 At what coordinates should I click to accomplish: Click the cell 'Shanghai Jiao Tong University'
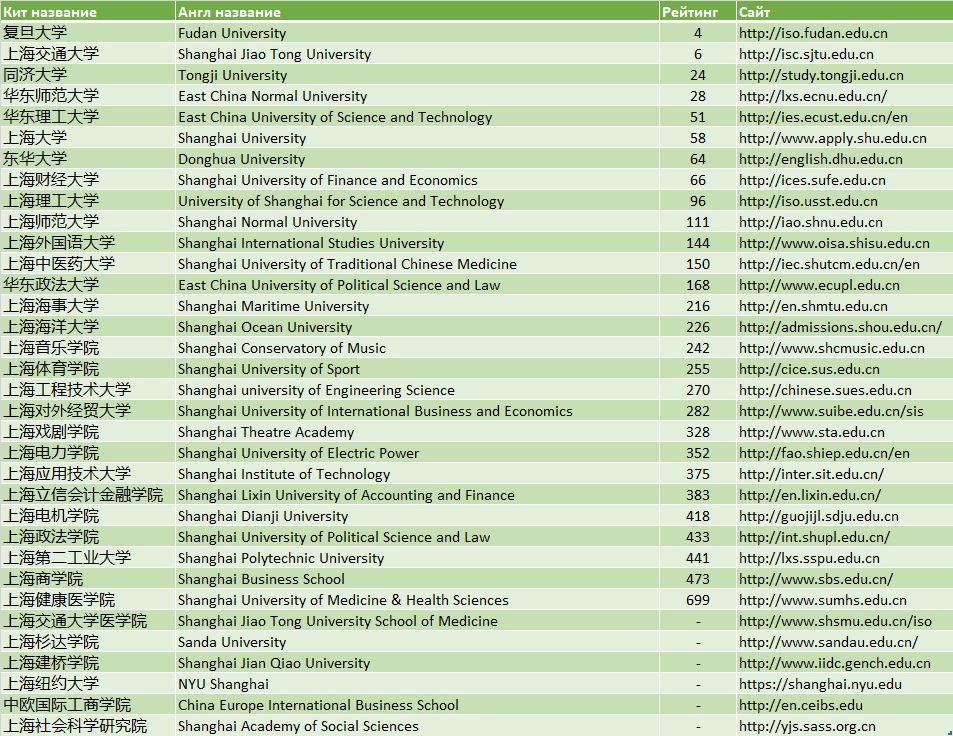418,54
